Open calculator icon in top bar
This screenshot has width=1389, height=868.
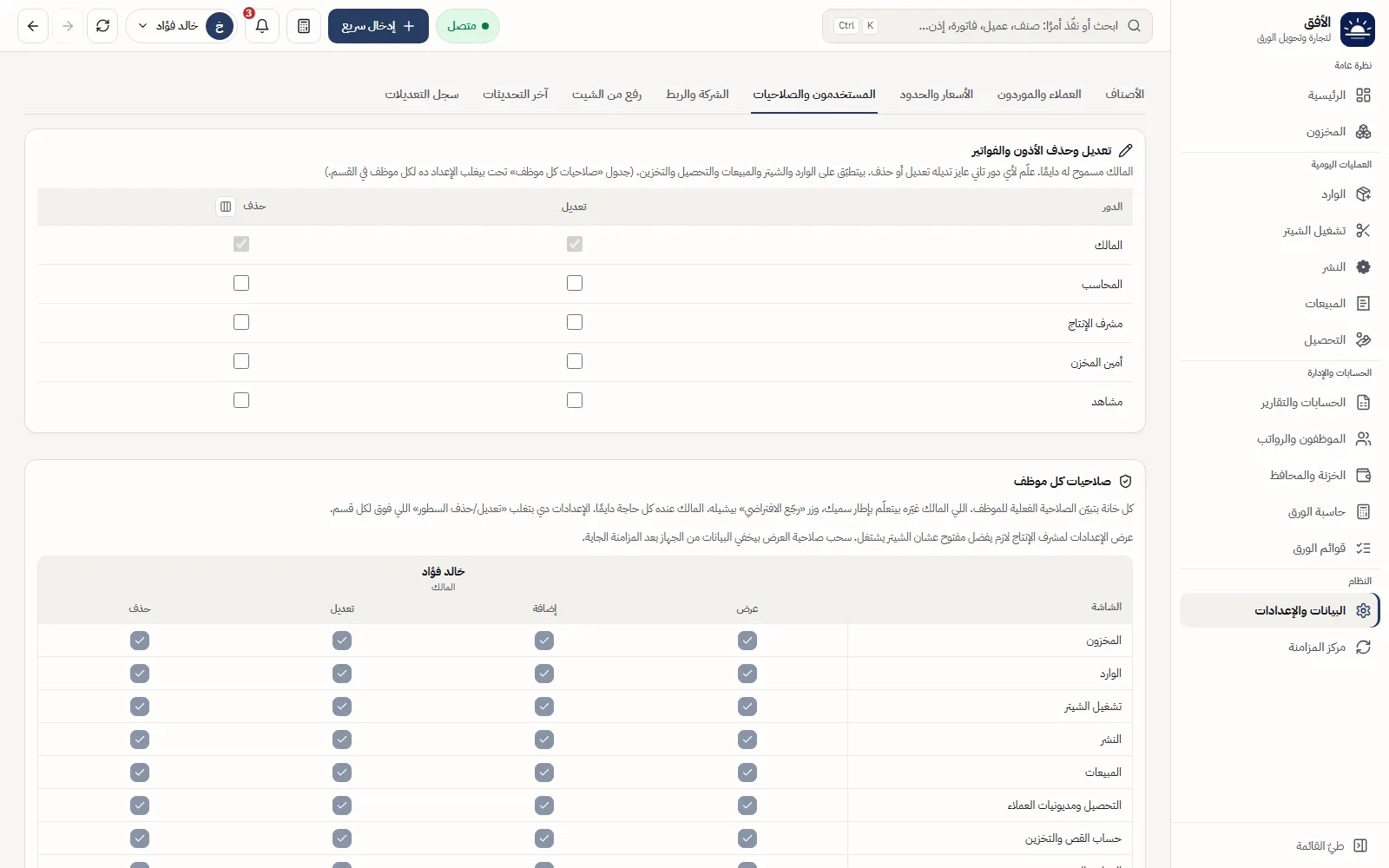(x=304, y=26)
